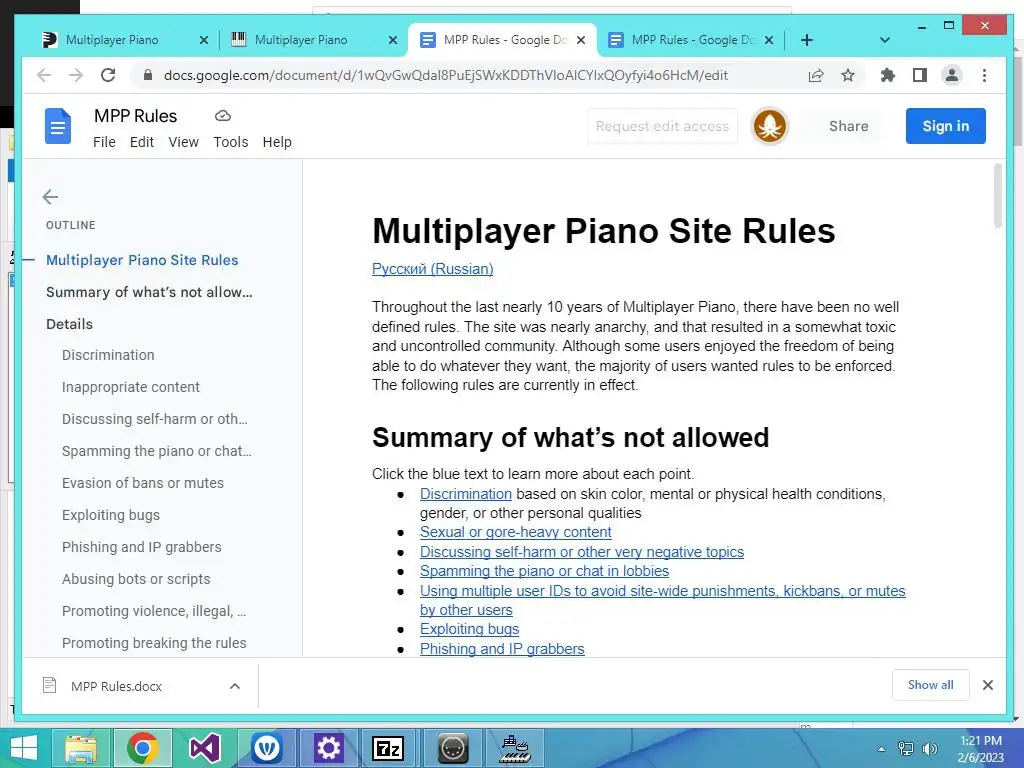Close the downloads bar
The image size is (1024, 768).
click(988, 685)
